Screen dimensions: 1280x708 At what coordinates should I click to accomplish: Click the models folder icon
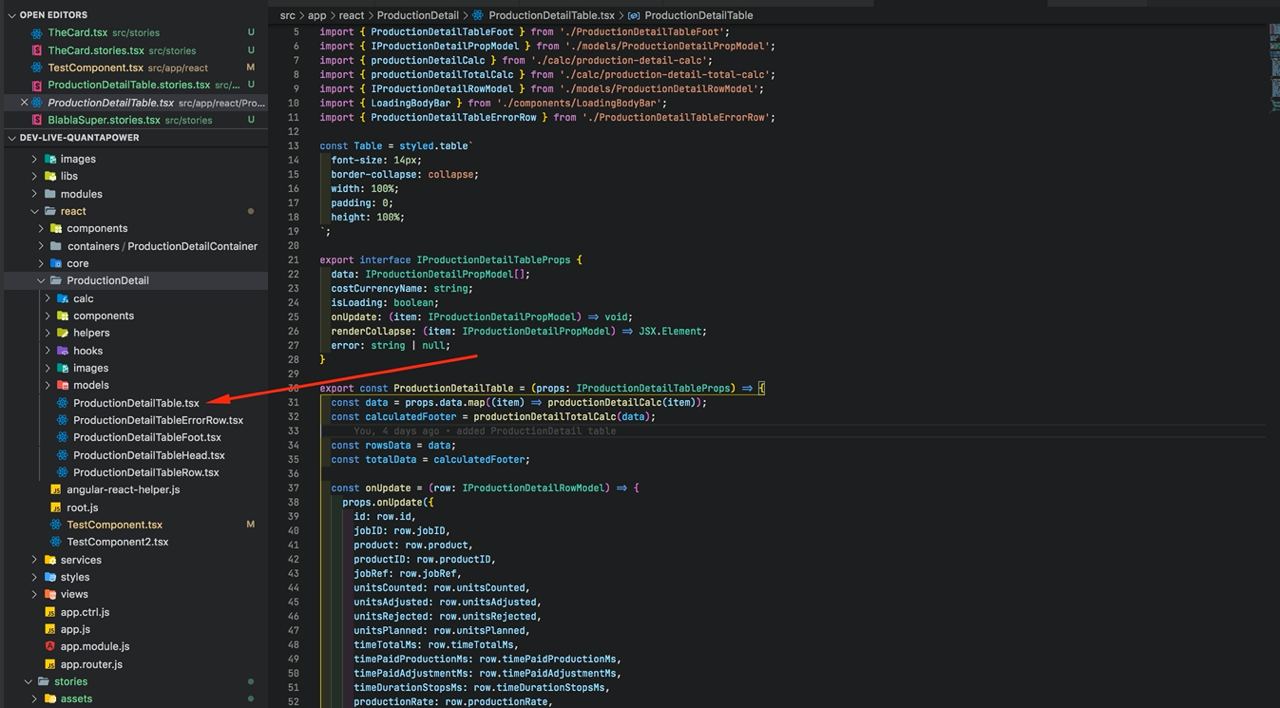click(63, 385)
